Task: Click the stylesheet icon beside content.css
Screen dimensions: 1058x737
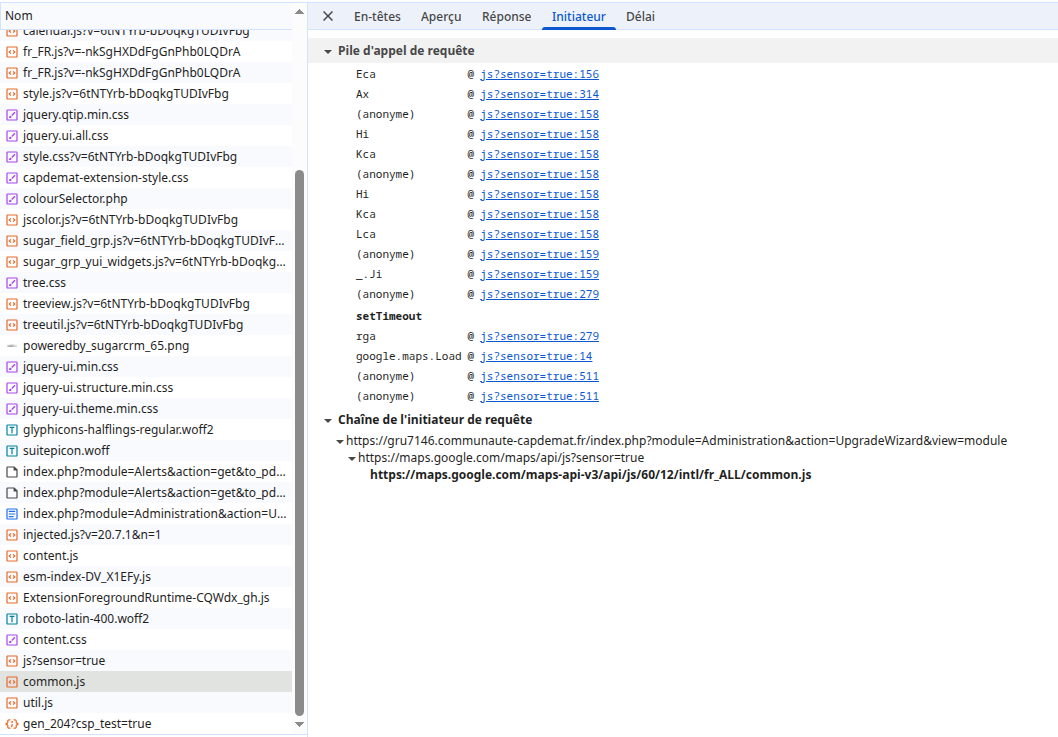Action: (11, 640)
